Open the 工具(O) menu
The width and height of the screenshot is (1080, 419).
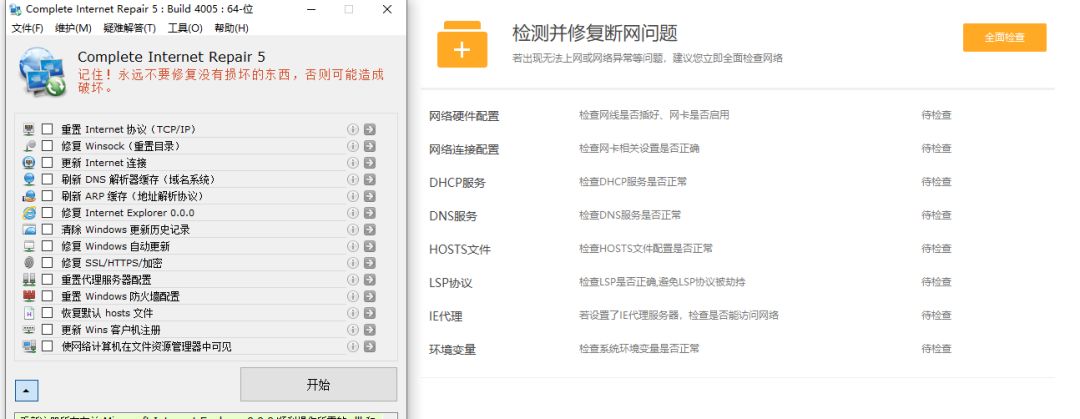click(185, 28)
